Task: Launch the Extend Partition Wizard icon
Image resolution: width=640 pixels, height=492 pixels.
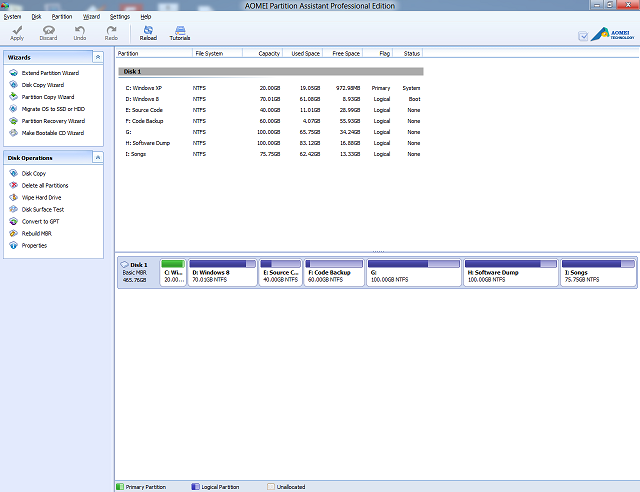Action: [13, 73]
